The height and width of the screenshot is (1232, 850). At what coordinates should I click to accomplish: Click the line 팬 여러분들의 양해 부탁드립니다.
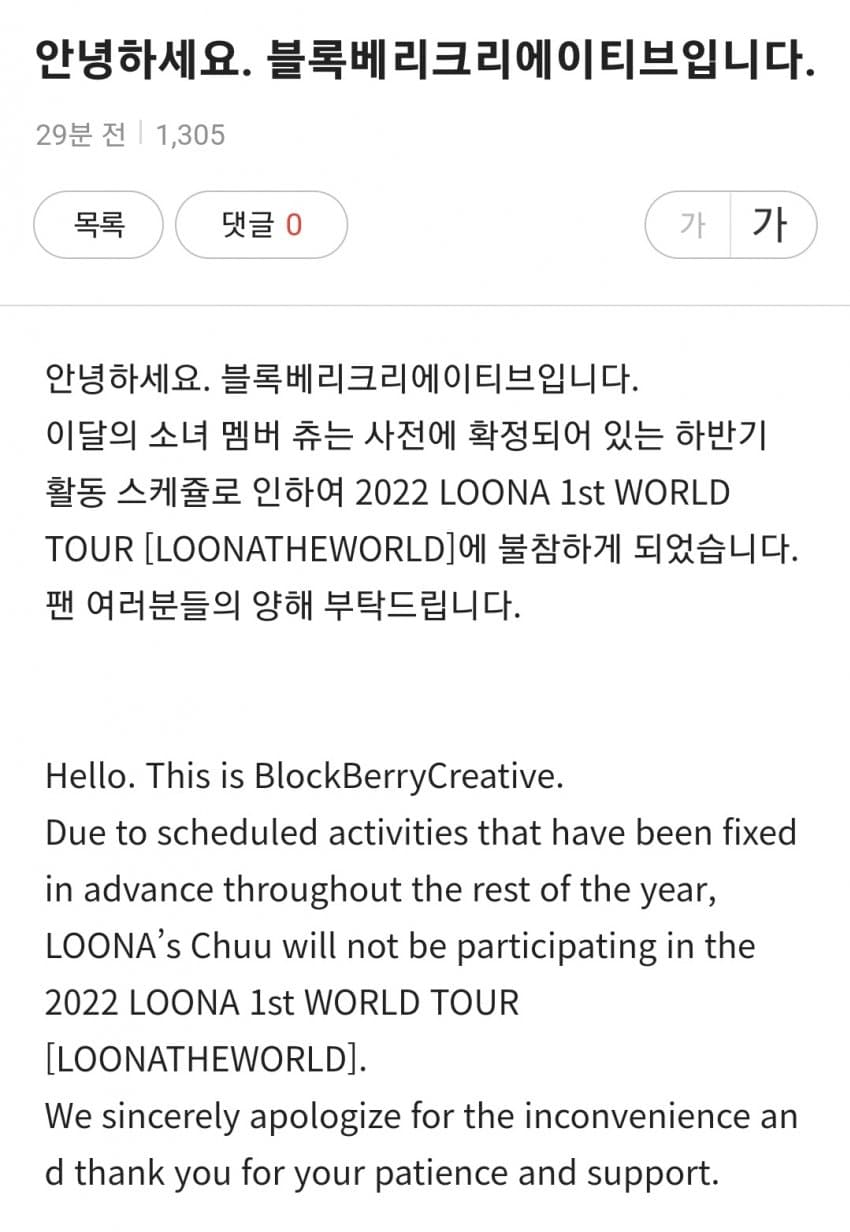(x=283, y=606)
